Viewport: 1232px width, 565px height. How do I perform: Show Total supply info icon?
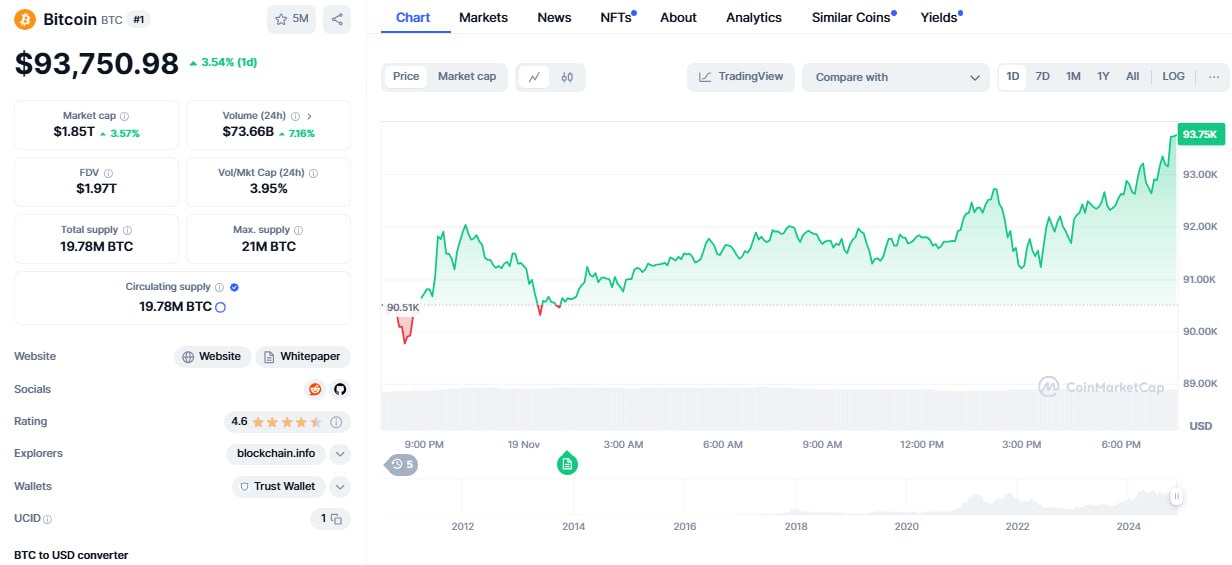click(x=127, y=230)
